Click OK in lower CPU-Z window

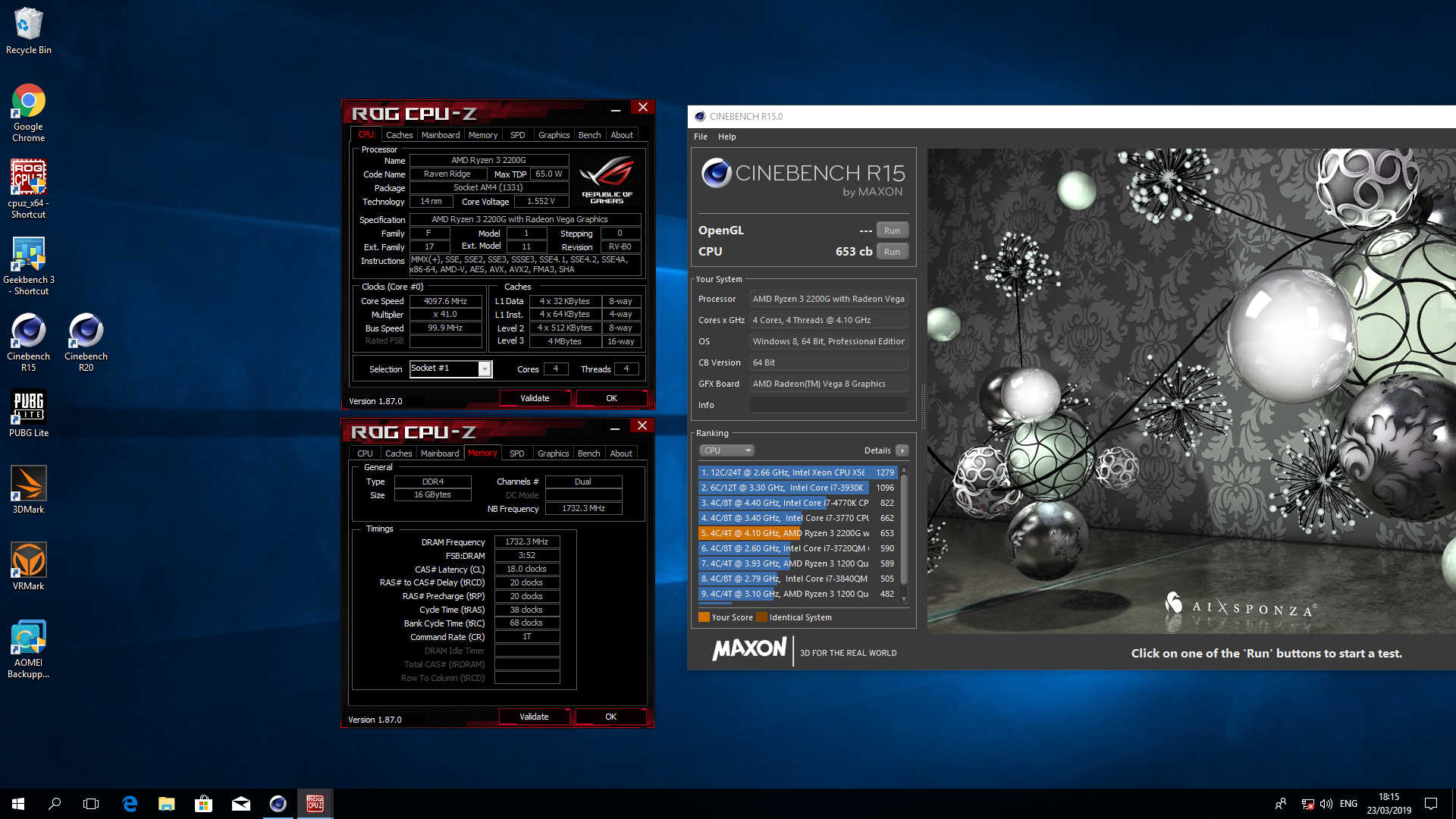click(610, 717)
